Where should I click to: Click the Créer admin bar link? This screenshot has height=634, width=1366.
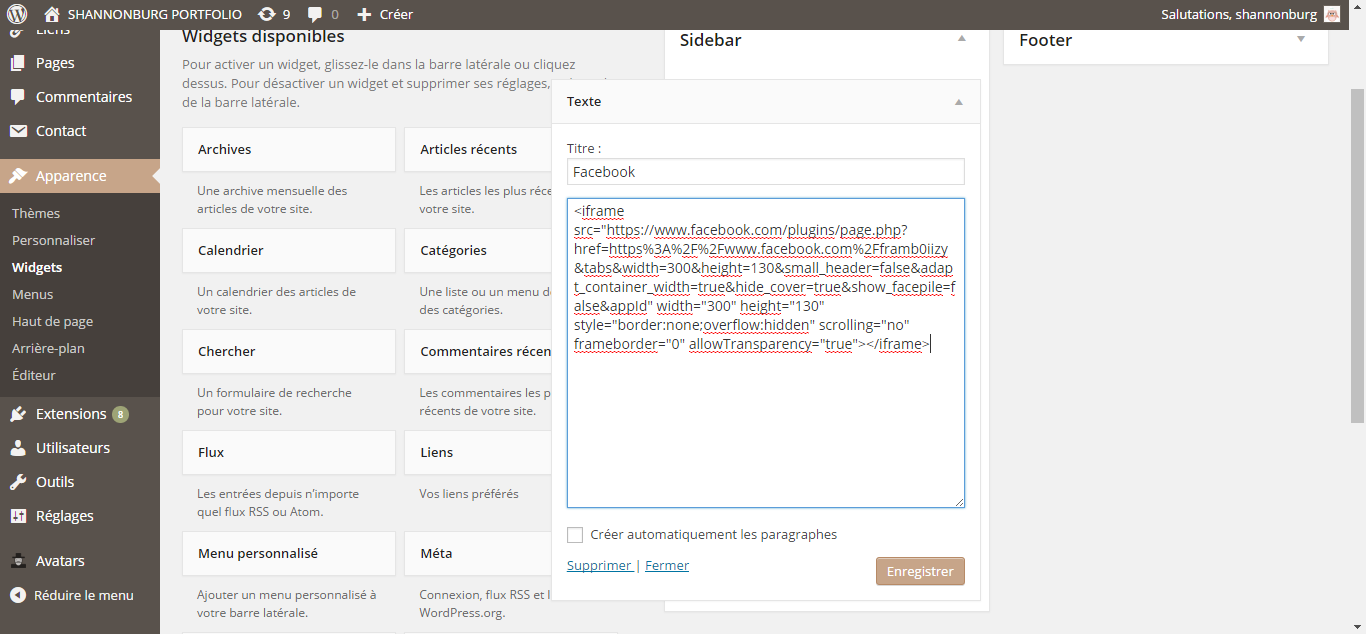click(396, 14)
